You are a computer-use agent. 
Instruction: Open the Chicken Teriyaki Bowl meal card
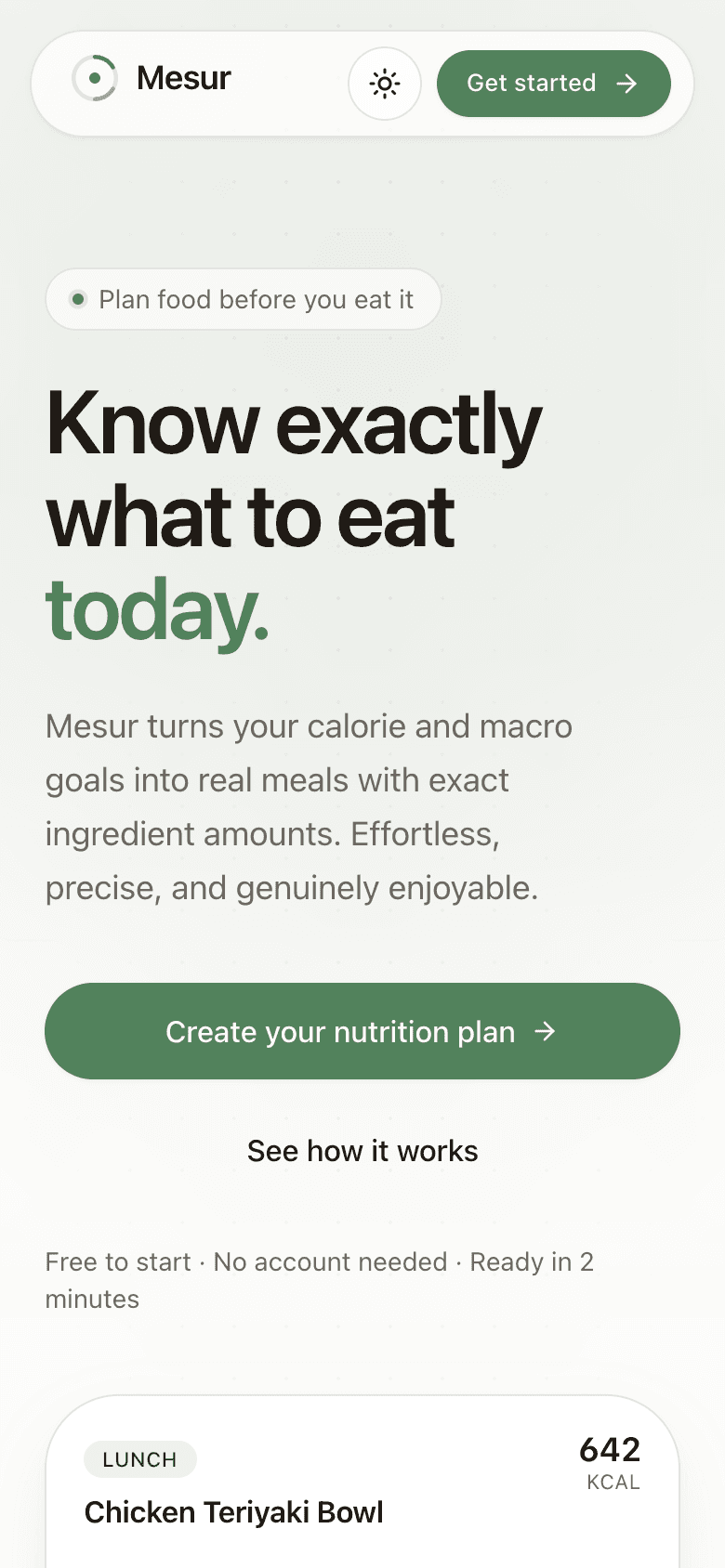[x=362, y=1482]
